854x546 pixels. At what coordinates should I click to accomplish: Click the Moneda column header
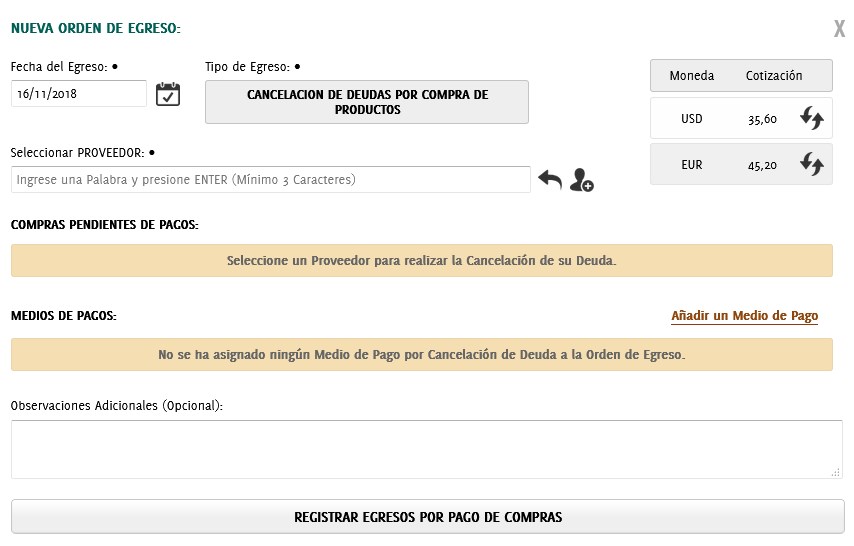tap(692, 76)
